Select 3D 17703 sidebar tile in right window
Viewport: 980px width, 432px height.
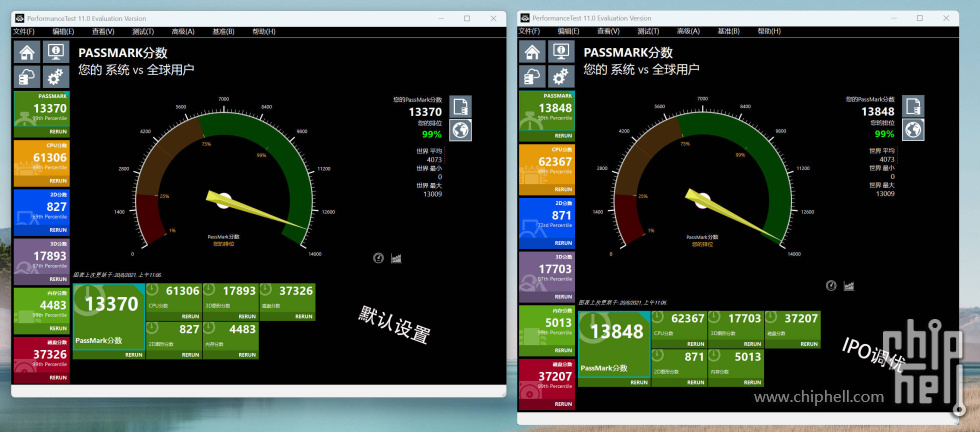(547, 276)
